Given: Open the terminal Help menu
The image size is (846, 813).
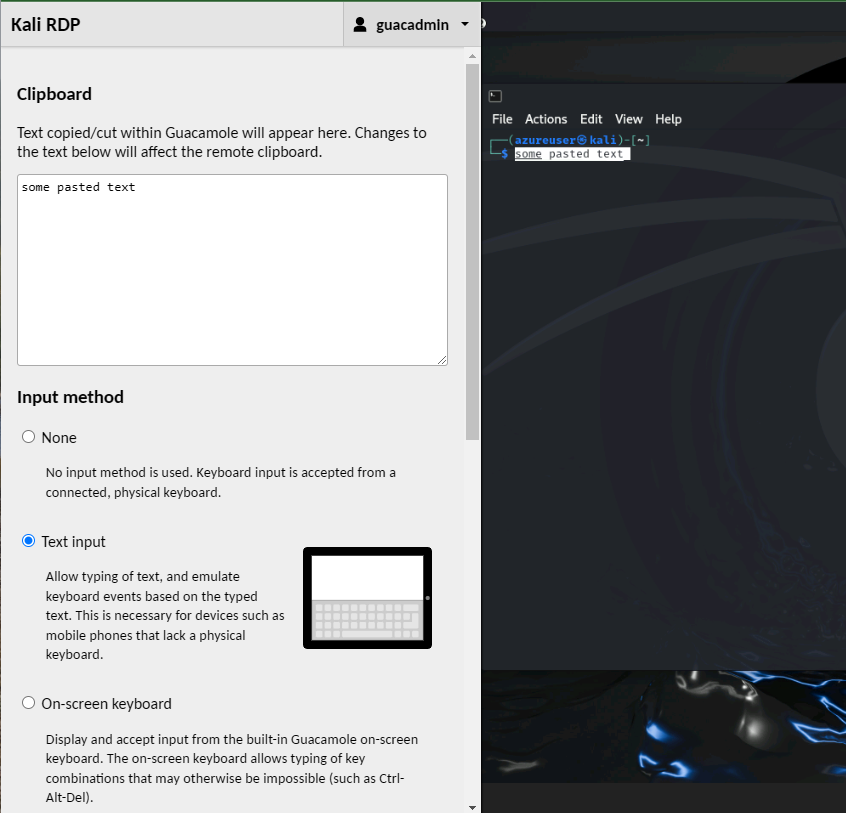Looking at the screenshot, I should pyautogui.click(x=668, y=119).
